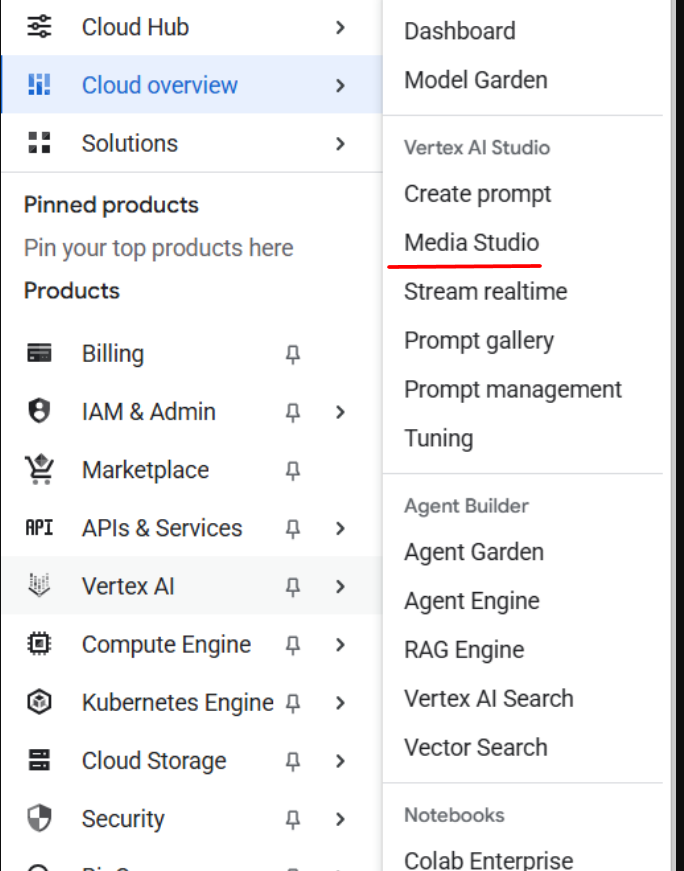This screenshot has height=871, width=684.
Task: Pin the IAM & Admin product
Action: 293,413
